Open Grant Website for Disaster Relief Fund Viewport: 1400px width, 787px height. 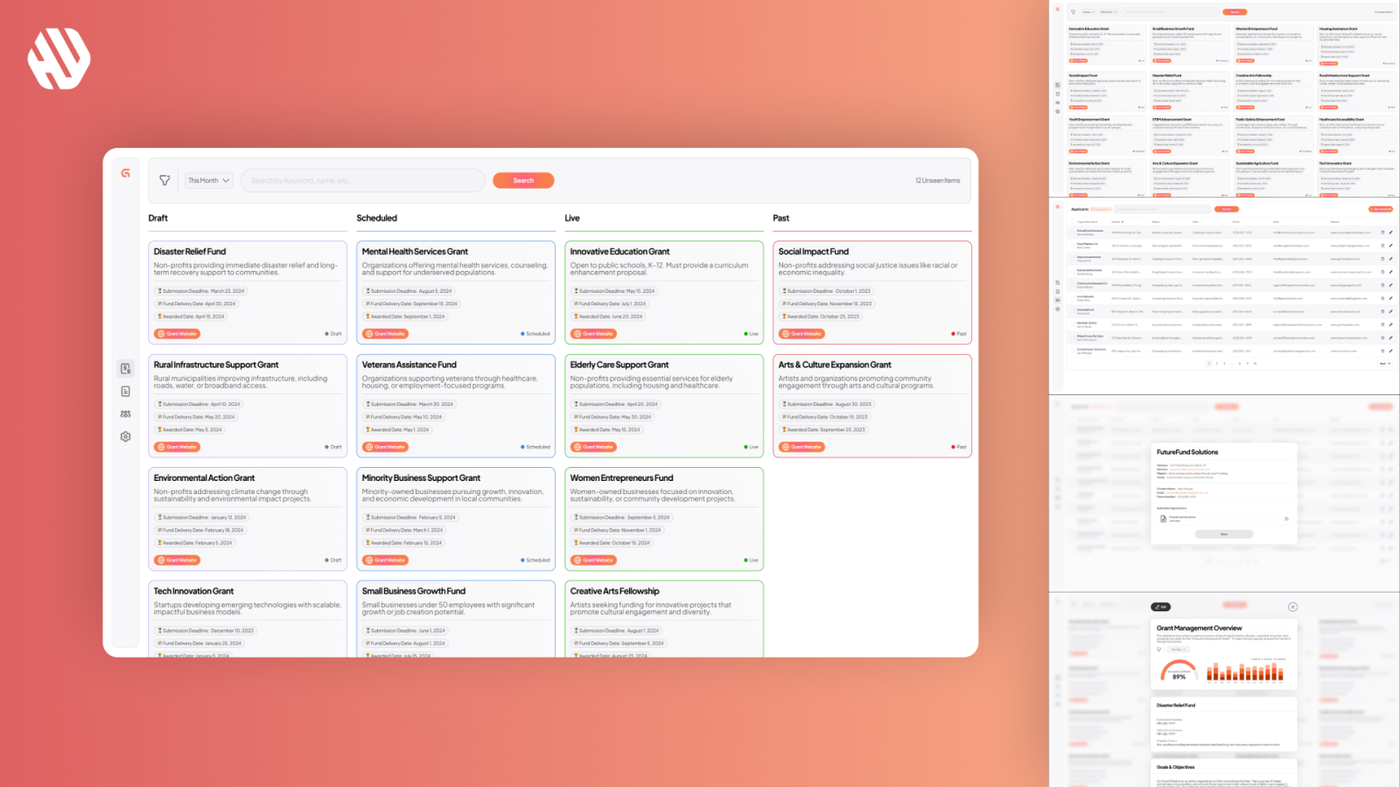pos(177,334)
